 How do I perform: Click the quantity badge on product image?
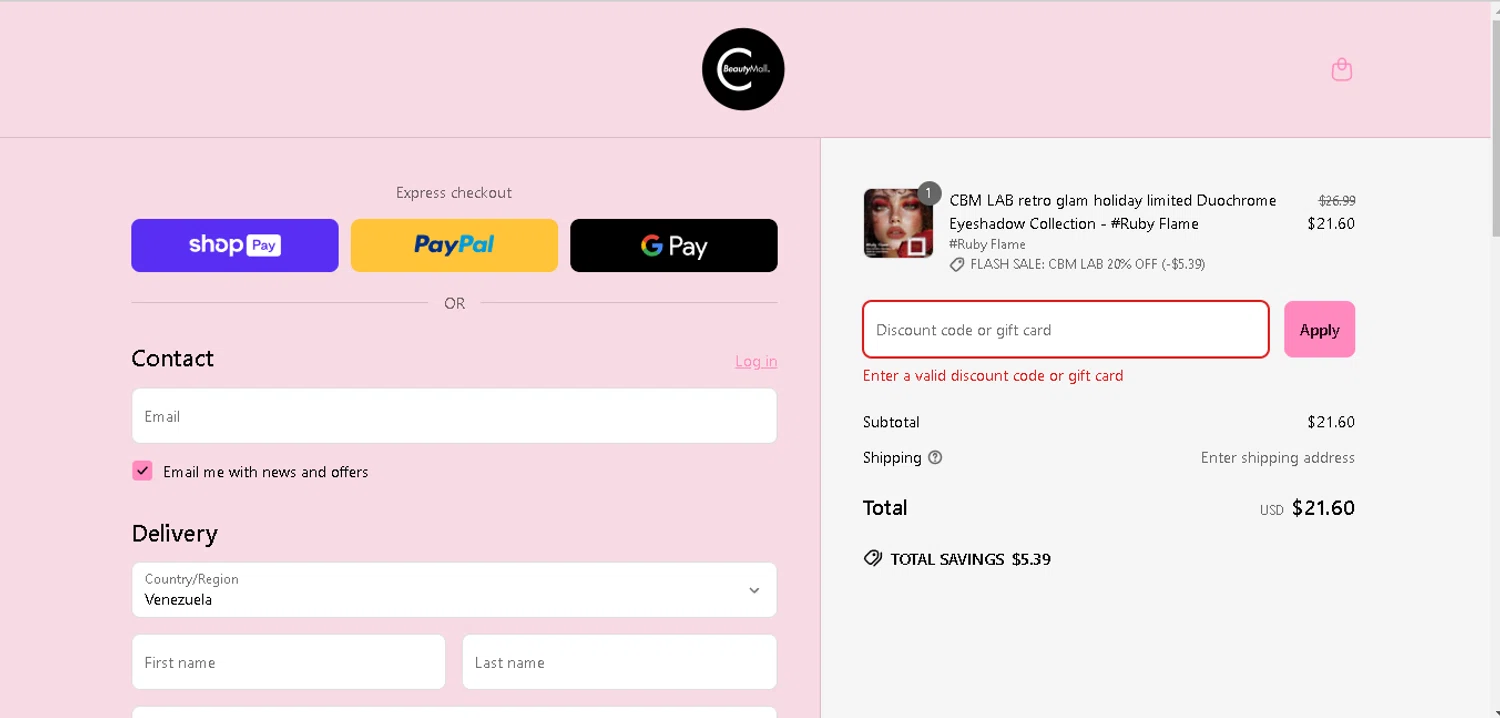[x=929, y=193]
